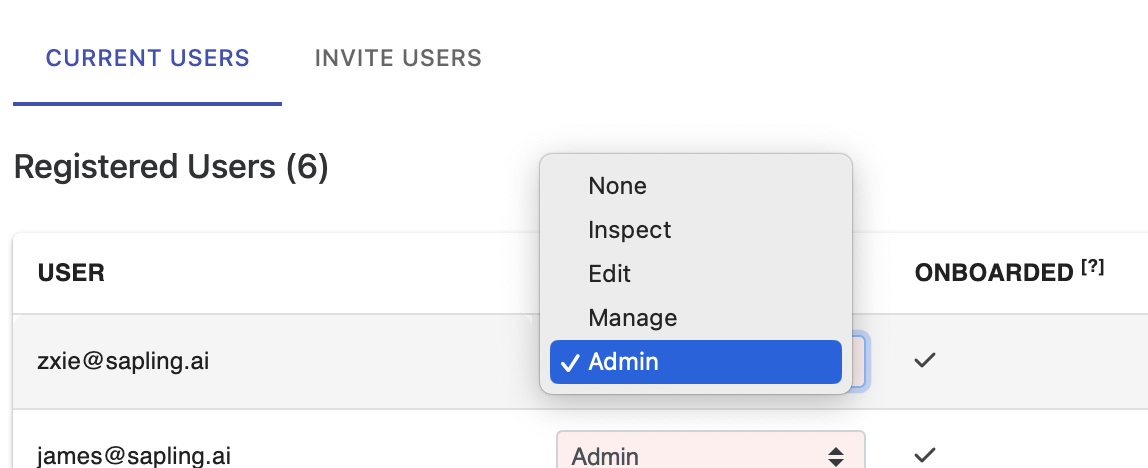Screen dimensions: 1148x468
Task: Click the onboarded checkmark for james@sapling.ai
Action: [925, 454]
